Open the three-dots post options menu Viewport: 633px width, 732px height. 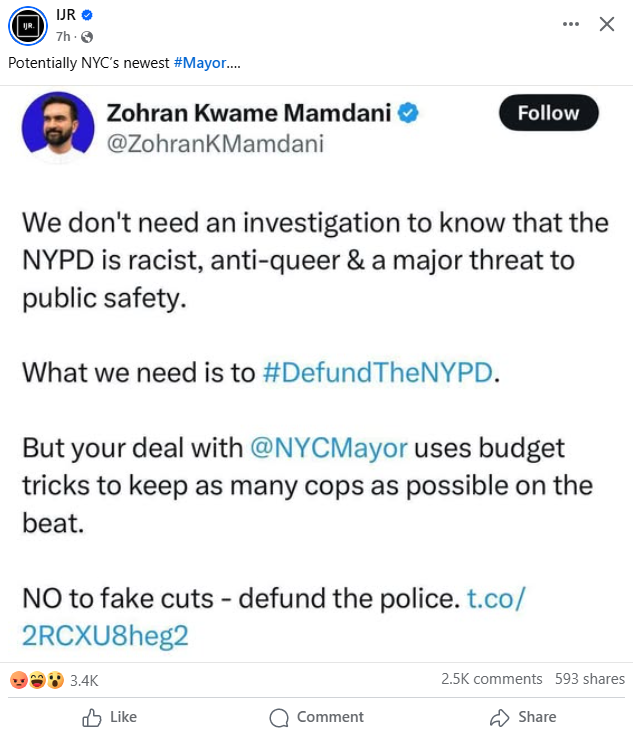click(571, 25)
